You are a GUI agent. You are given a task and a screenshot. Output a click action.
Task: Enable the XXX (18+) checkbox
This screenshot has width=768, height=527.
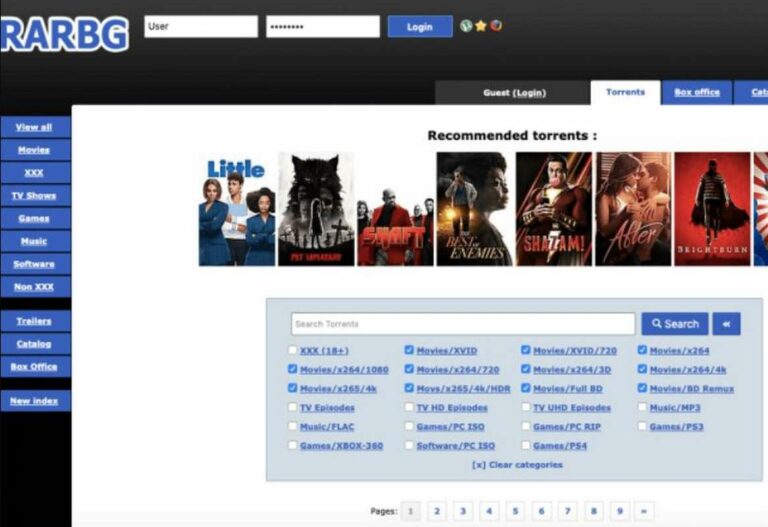point(292,350)
